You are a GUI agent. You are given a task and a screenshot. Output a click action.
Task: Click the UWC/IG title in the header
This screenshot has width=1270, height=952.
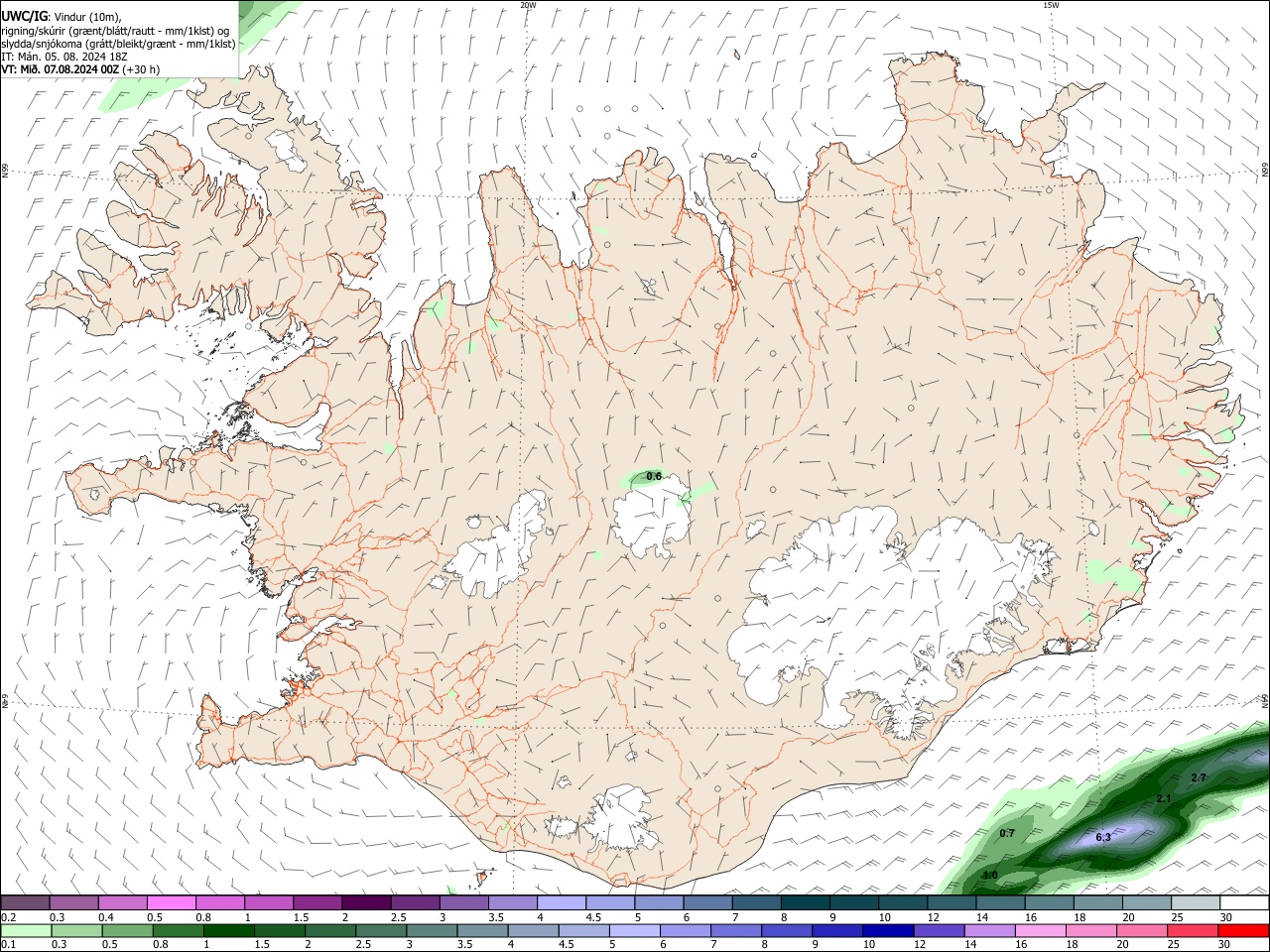24,17
